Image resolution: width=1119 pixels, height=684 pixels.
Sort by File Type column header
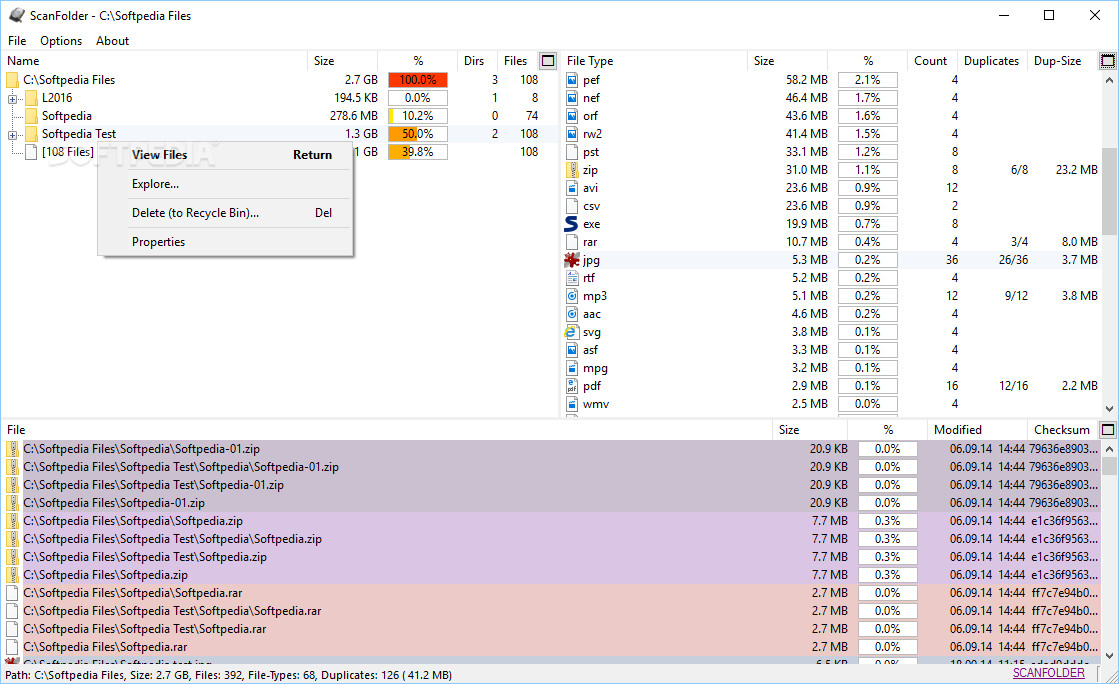point(654,61)
